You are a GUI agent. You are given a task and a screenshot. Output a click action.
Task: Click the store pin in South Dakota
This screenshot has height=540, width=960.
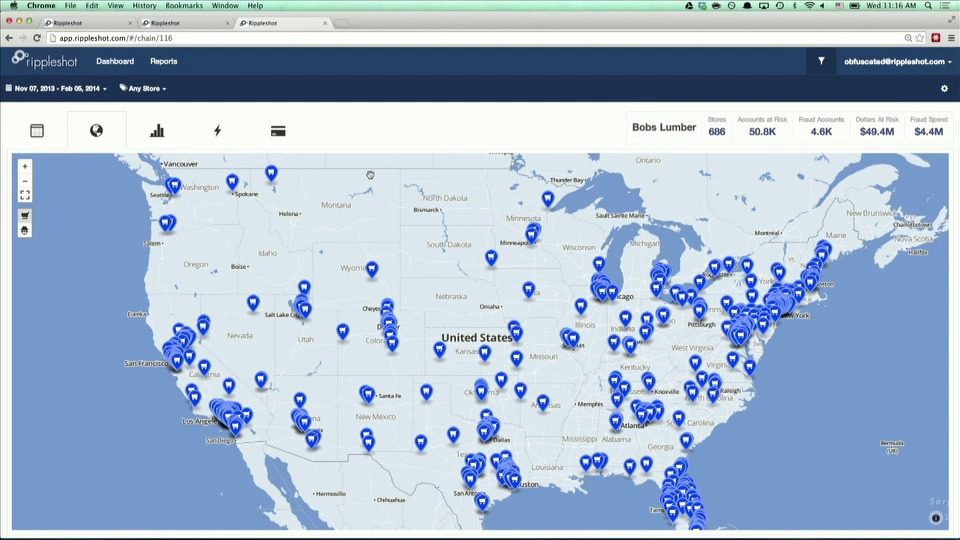click(x=492, y=258)
